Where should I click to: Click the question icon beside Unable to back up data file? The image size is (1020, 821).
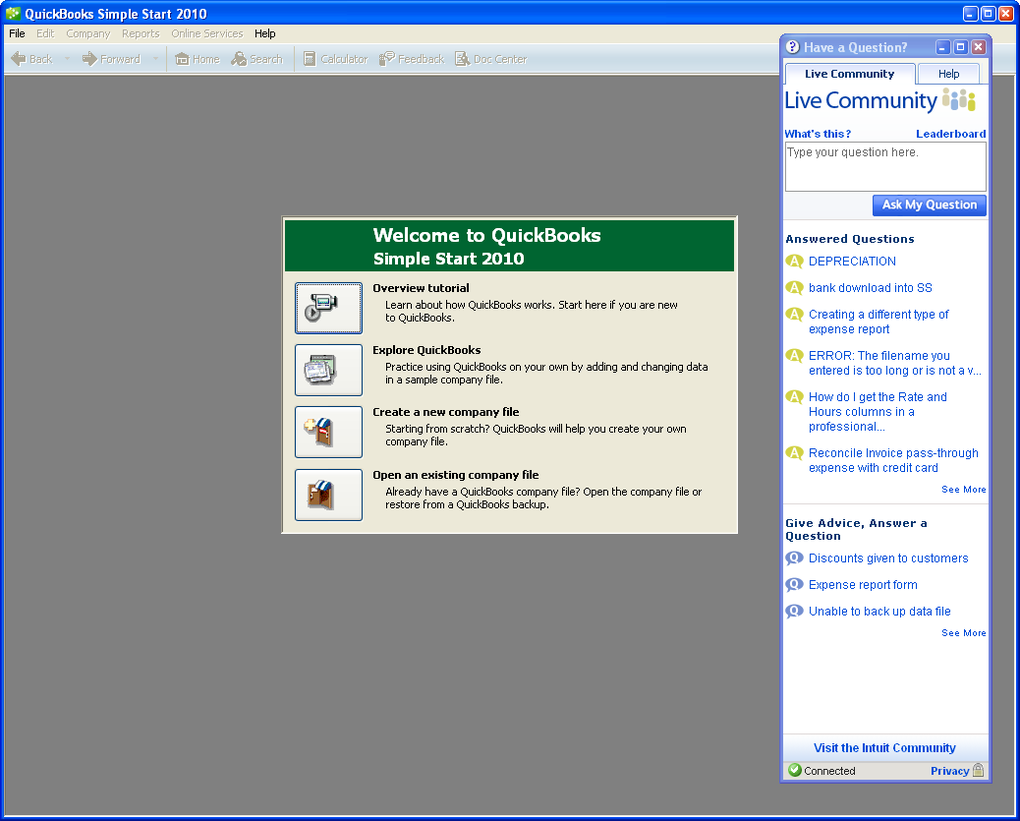794,612
